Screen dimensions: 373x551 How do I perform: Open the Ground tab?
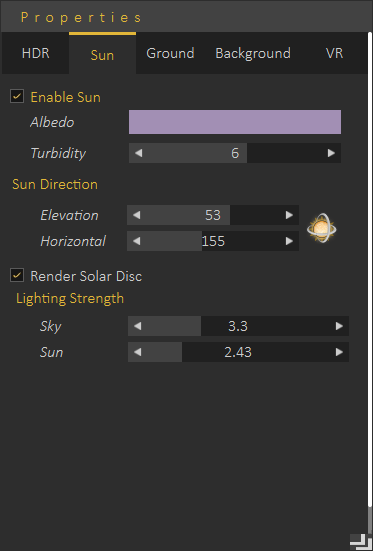170,53
